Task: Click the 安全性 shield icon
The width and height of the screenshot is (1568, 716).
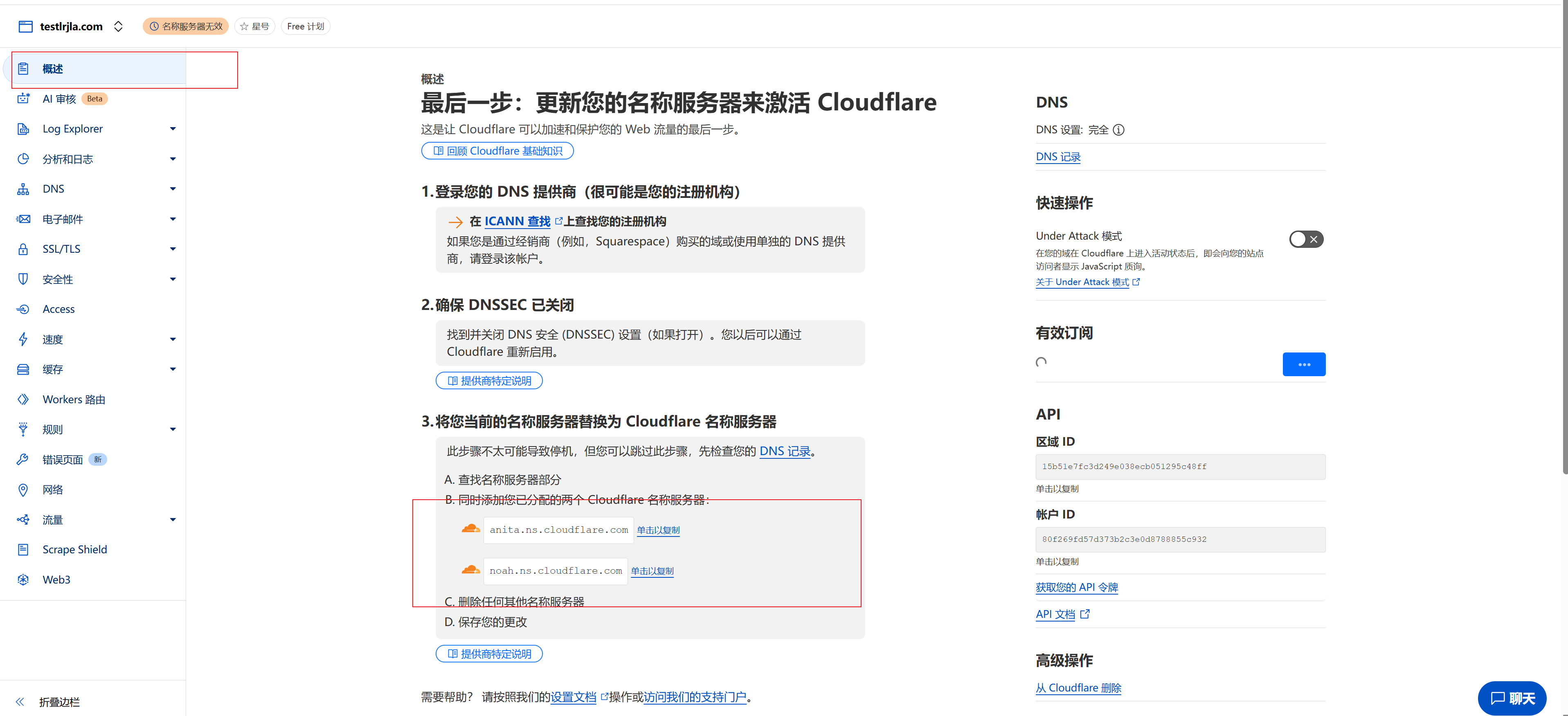Action: (23, 279)
